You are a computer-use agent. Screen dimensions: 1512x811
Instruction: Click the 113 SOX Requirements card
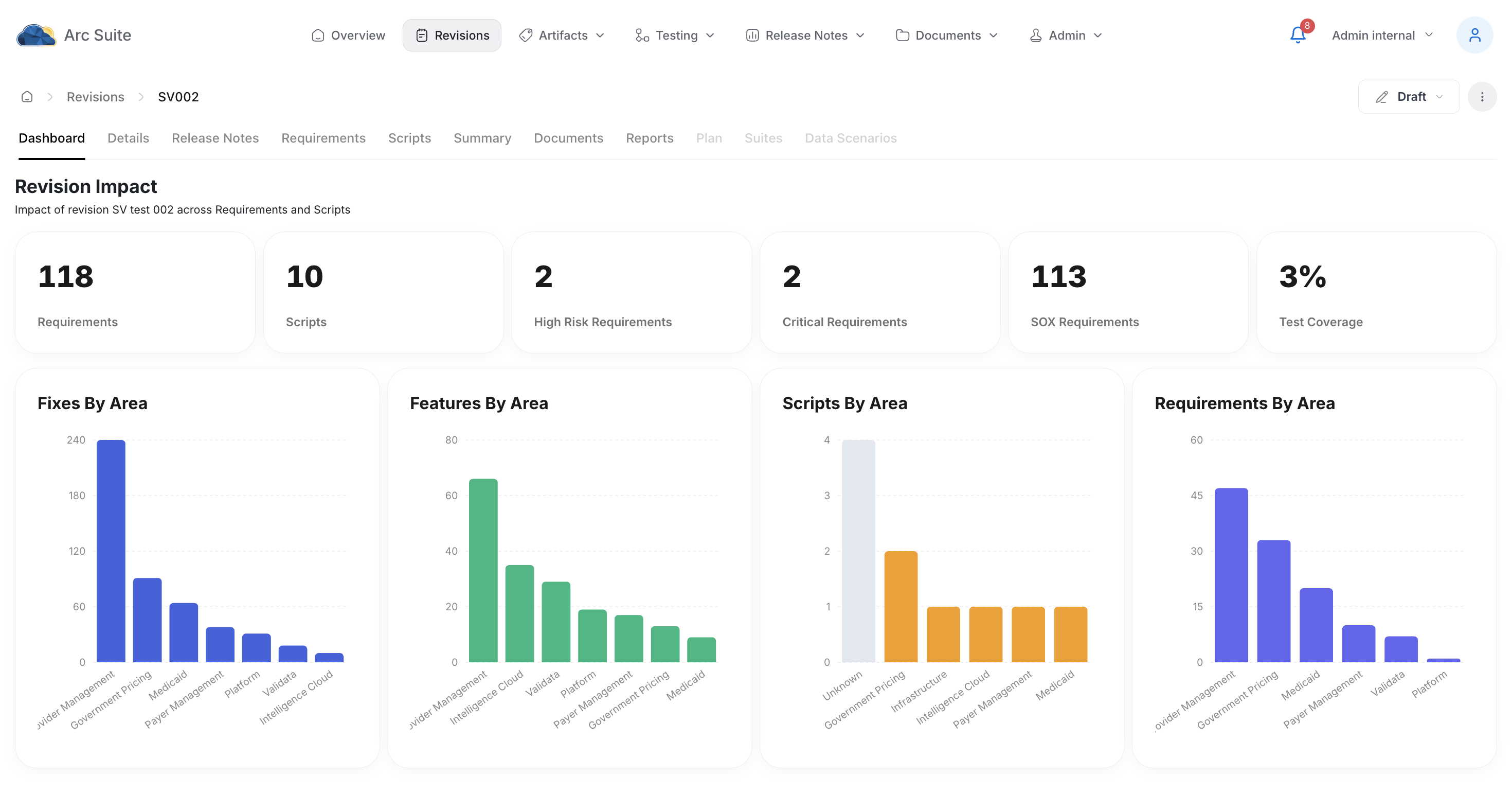coord(1128,292)
